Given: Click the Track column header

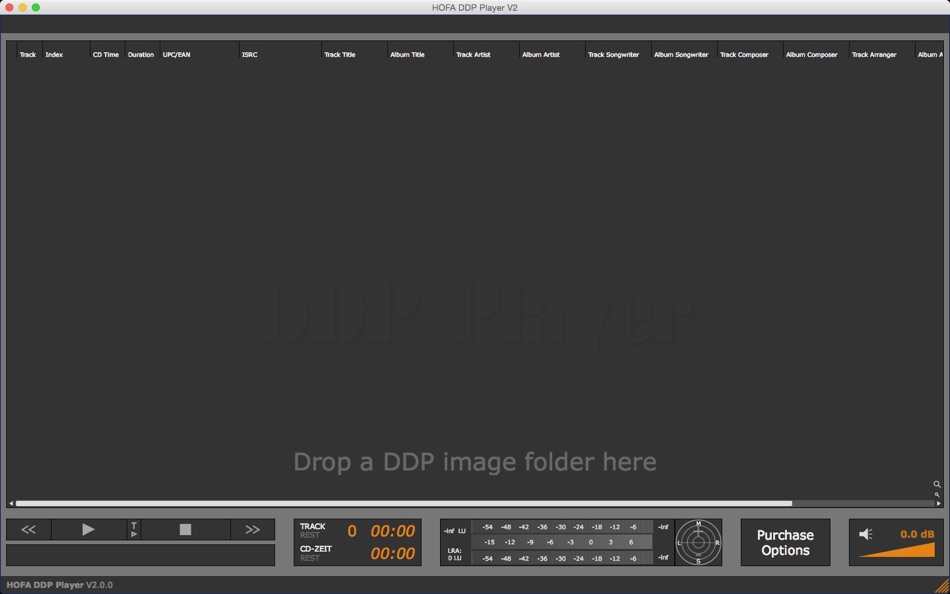Looking at the screenshot, I should point(29,55).
